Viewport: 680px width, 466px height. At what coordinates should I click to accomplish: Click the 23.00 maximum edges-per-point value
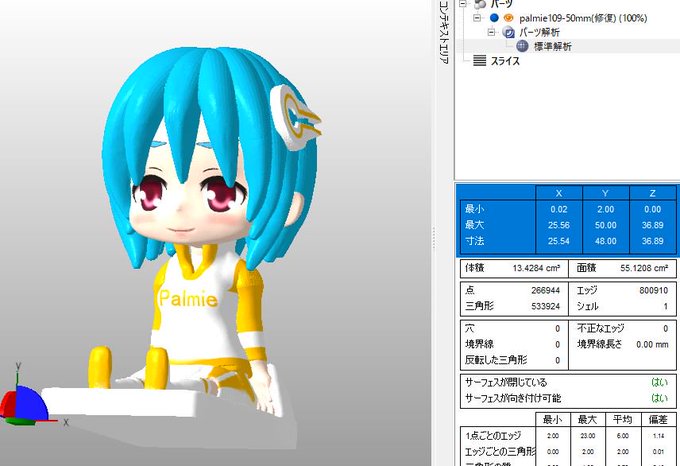(588, 436)
